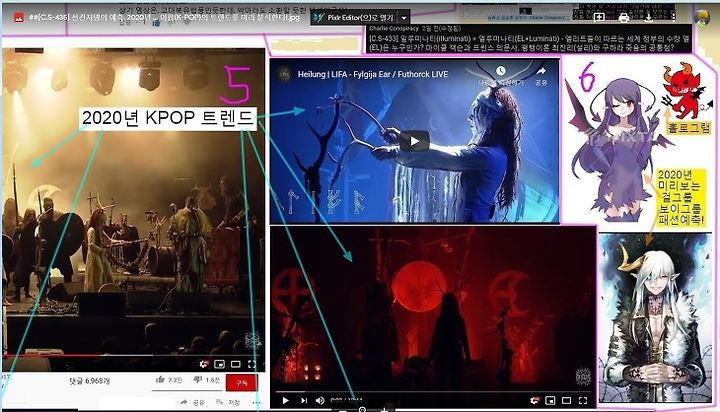The height and width of the screenshot is (412, 720).
Task: Click the red 구독 subscribe button
Action: (242, 383)
